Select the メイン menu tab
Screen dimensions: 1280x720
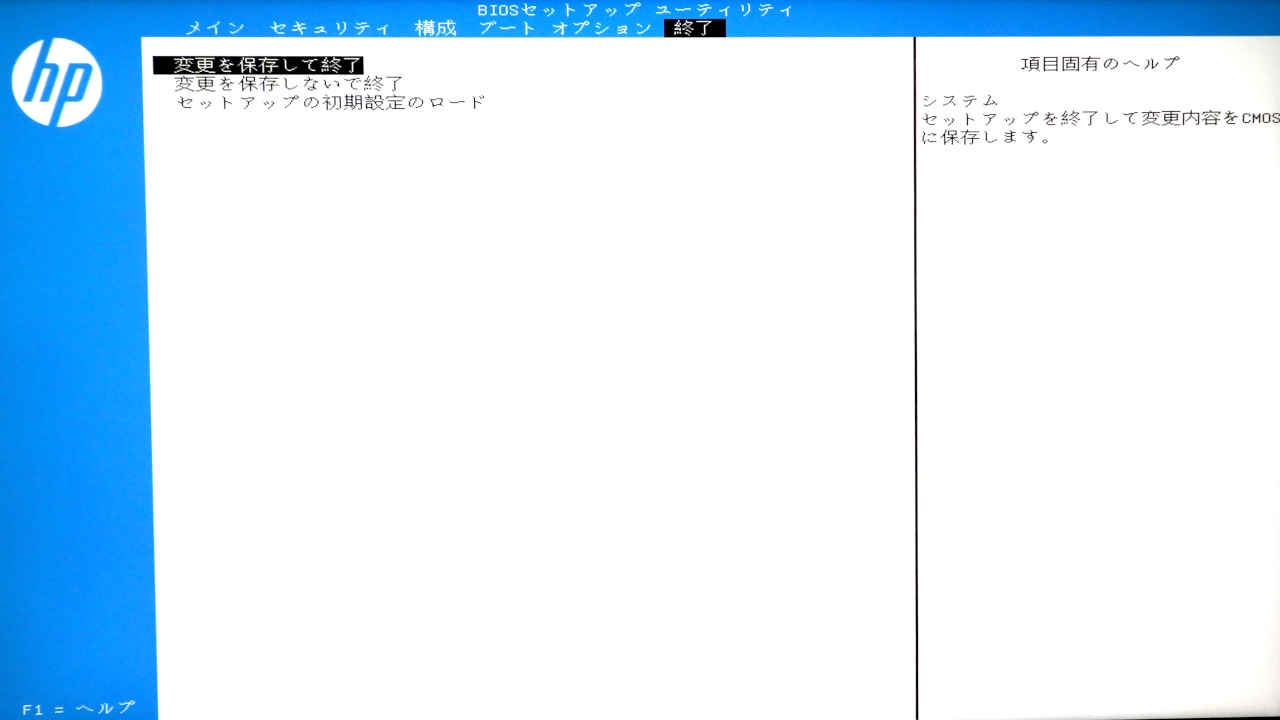pos(213,28)
